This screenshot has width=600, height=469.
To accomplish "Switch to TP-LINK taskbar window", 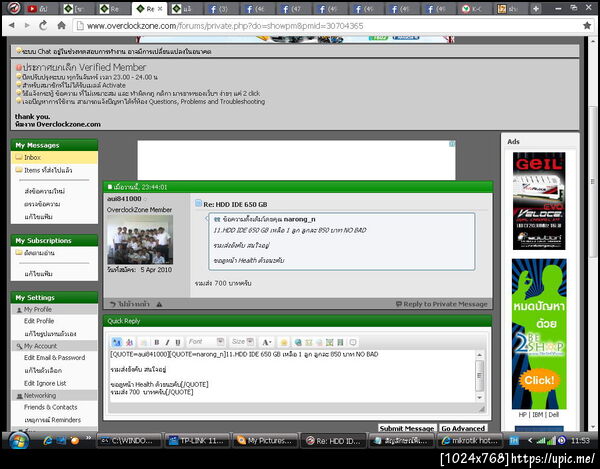I will 197,441.
